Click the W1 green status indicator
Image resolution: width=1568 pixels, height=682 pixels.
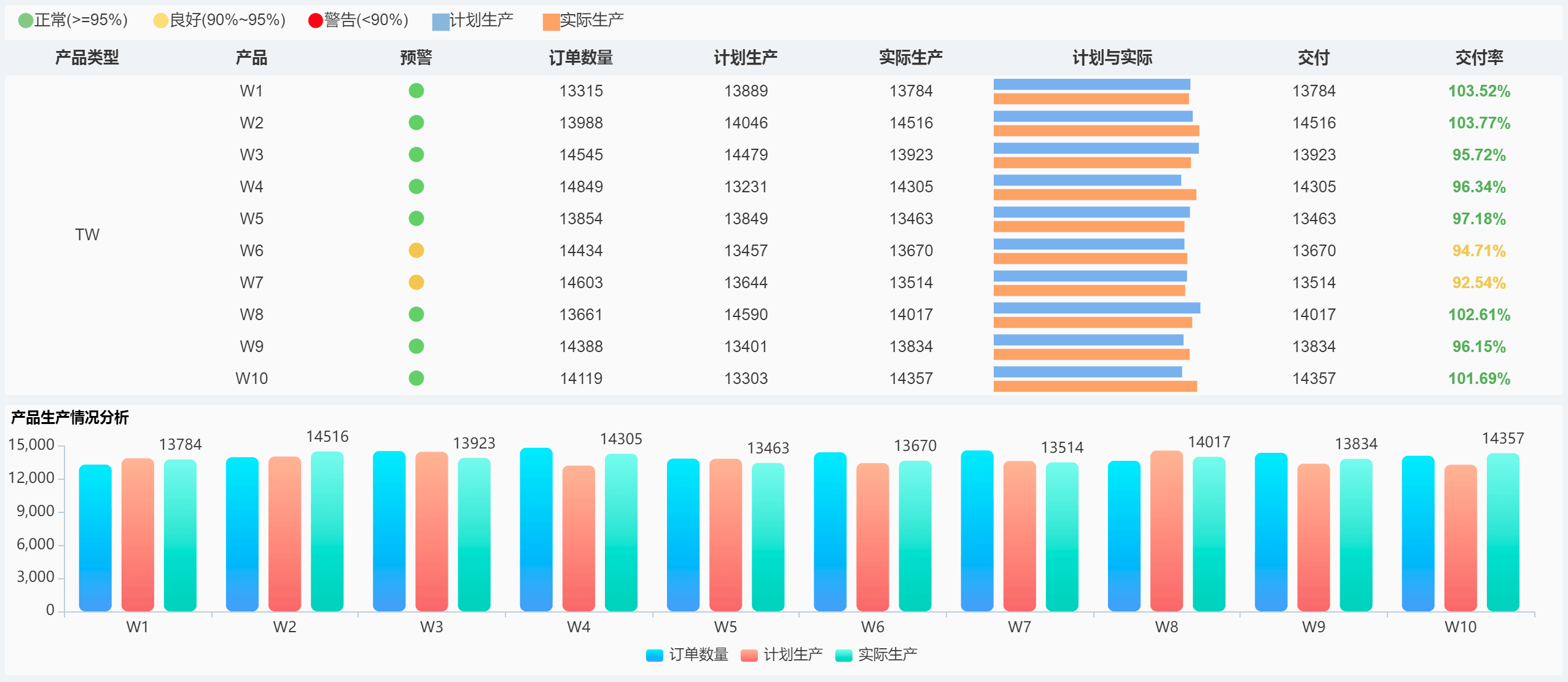[416, 91]
